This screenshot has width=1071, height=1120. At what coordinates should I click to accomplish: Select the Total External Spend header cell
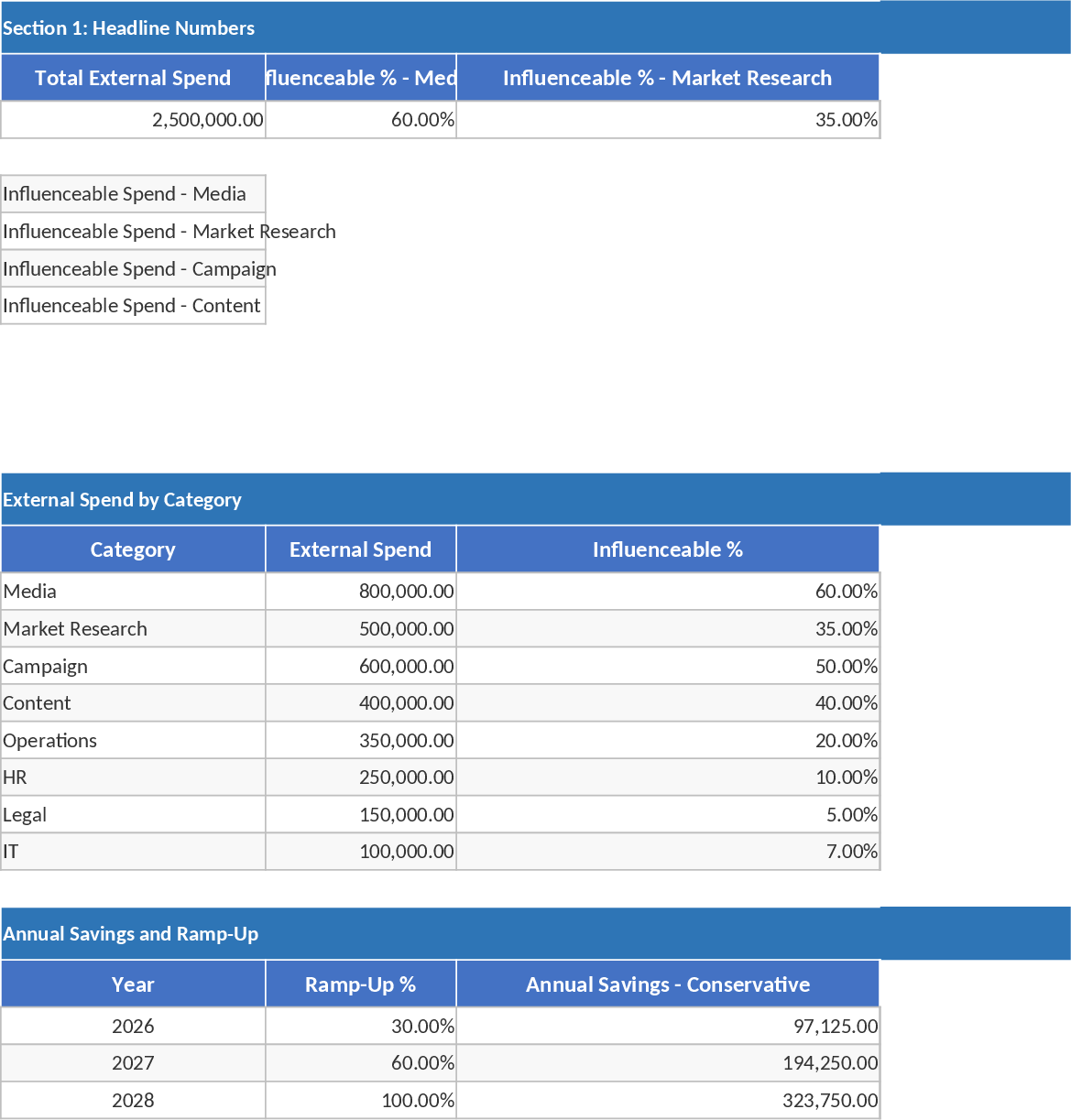(133, 78)
